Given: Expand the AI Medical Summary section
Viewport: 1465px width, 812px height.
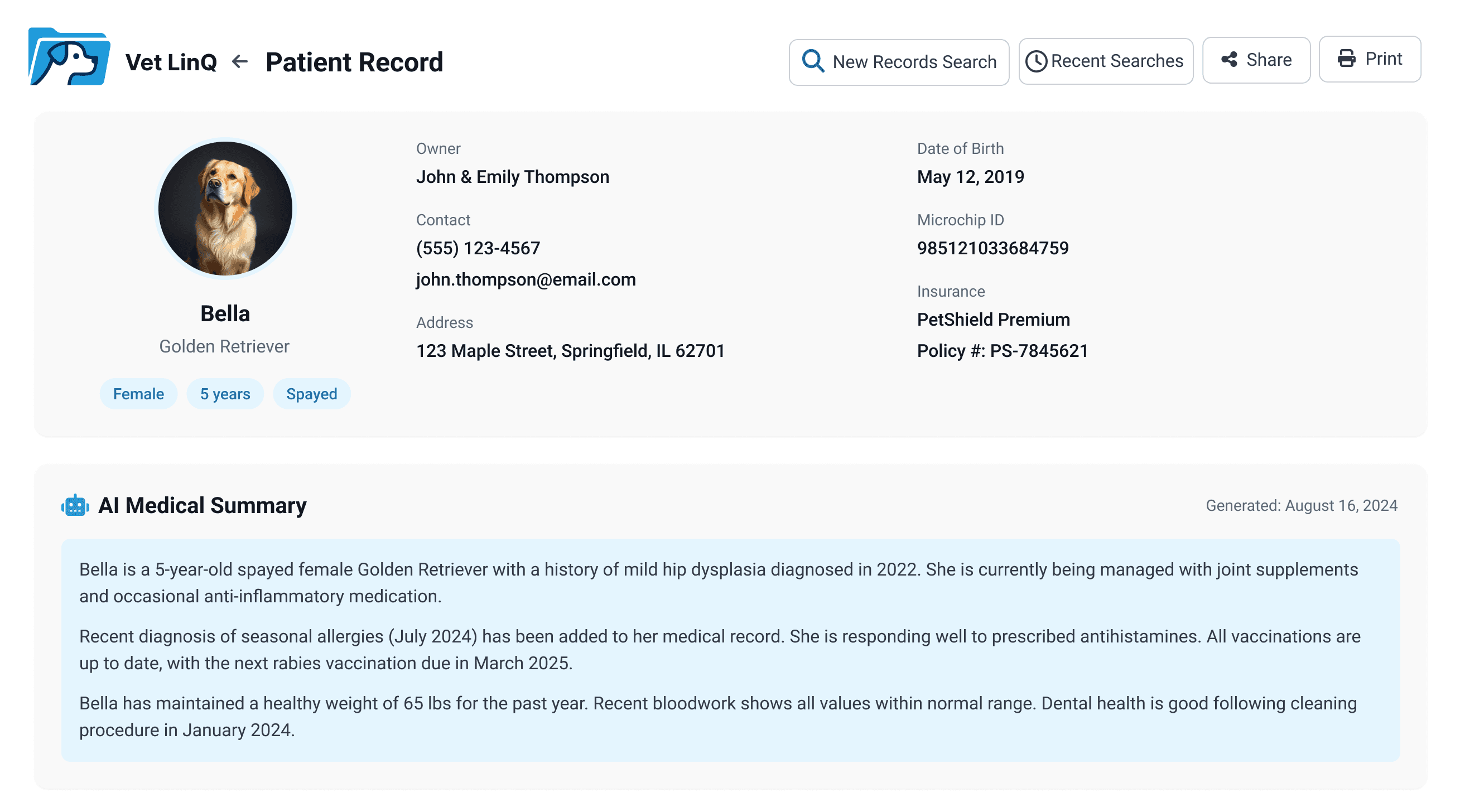Looking at the screenshot, I should point(204,505).
